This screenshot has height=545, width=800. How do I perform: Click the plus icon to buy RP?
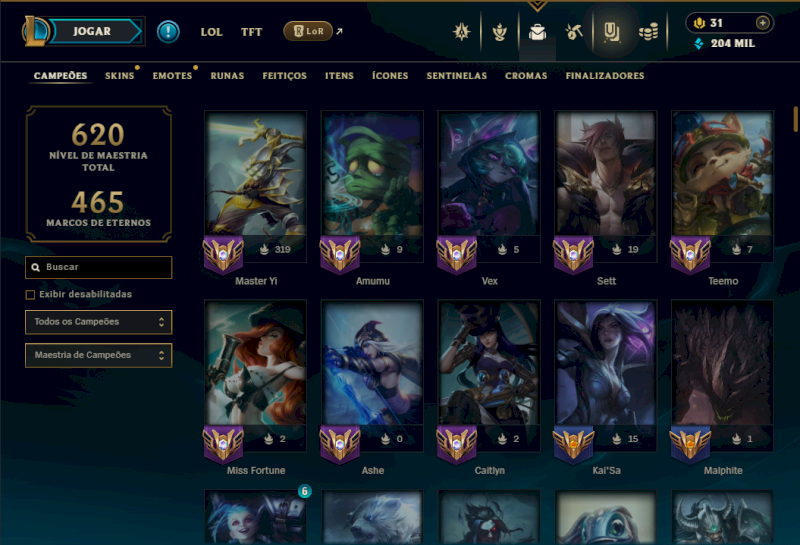(x=762, y=23)
